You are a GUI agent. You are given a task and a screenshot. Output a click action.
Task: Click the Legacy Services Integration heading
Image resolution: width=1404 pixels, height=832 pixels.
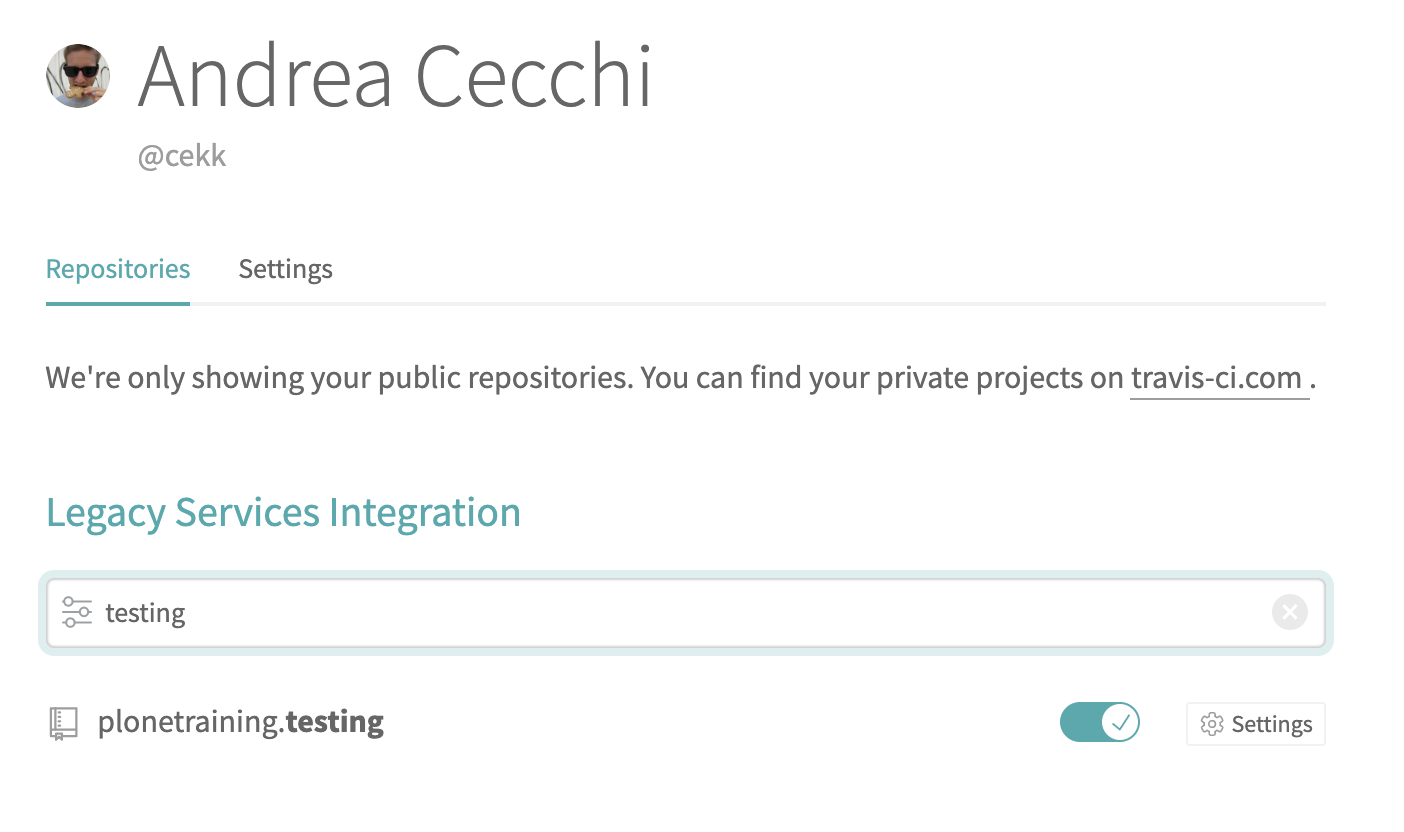(x=284, y=512)
